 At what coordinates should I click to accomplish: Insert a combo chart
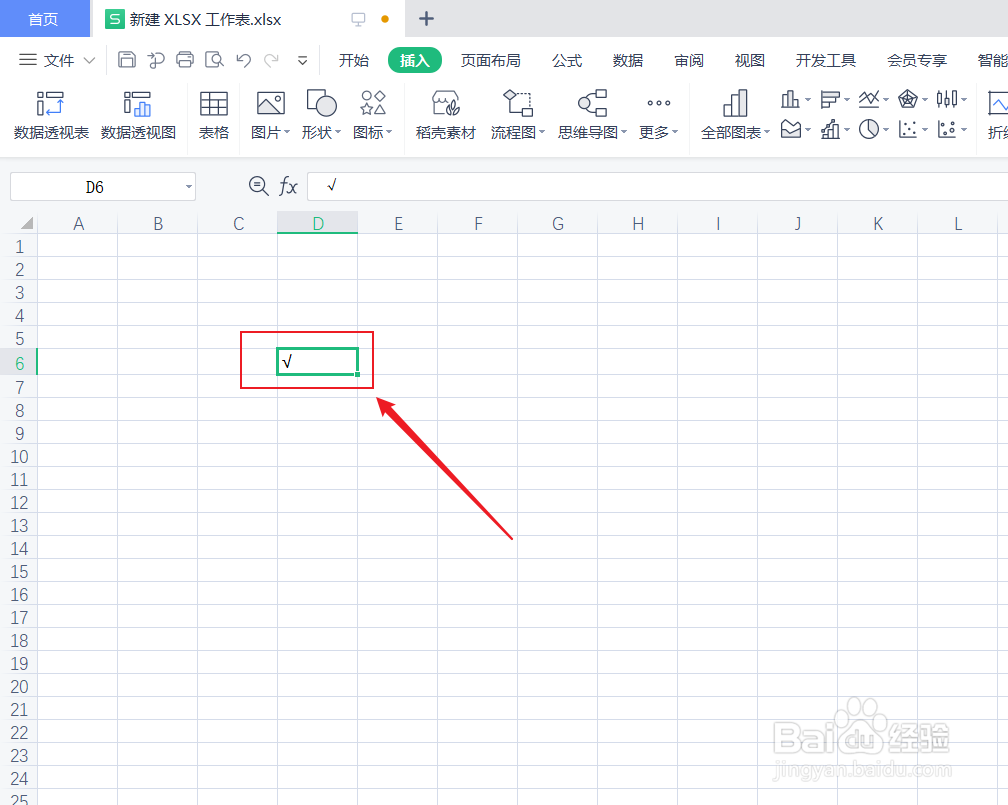click(830, 129)
